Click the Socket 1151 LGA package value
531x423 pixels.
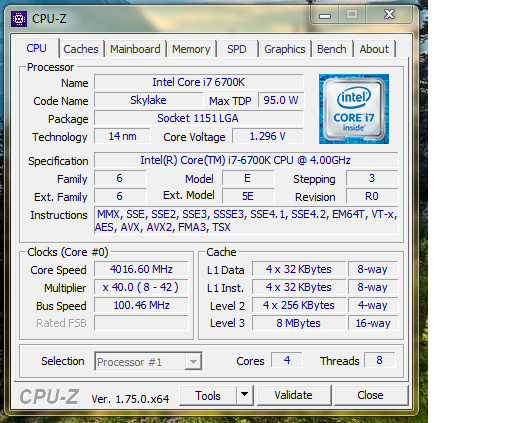(x=198, y=118)
